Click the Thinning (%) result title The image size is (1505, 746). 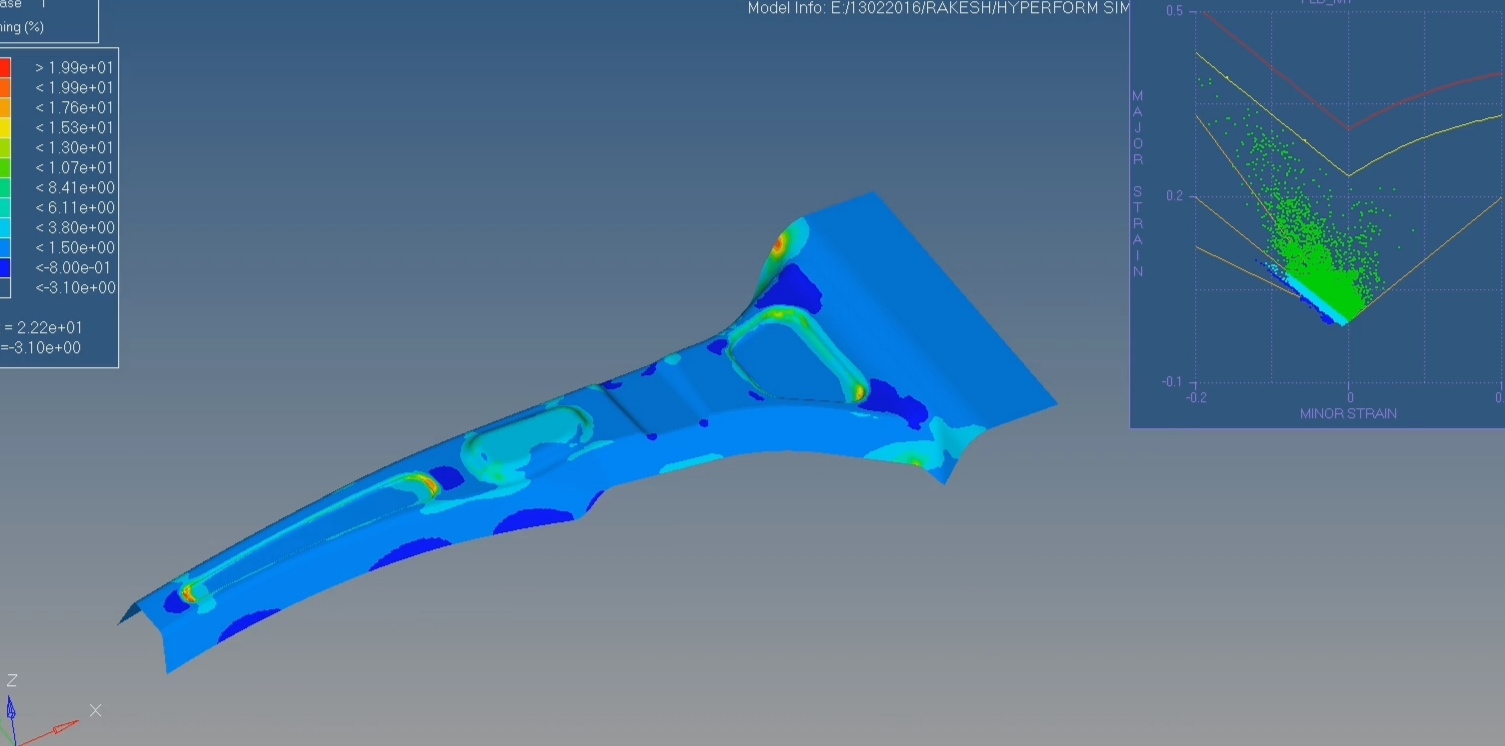point(24,27)
